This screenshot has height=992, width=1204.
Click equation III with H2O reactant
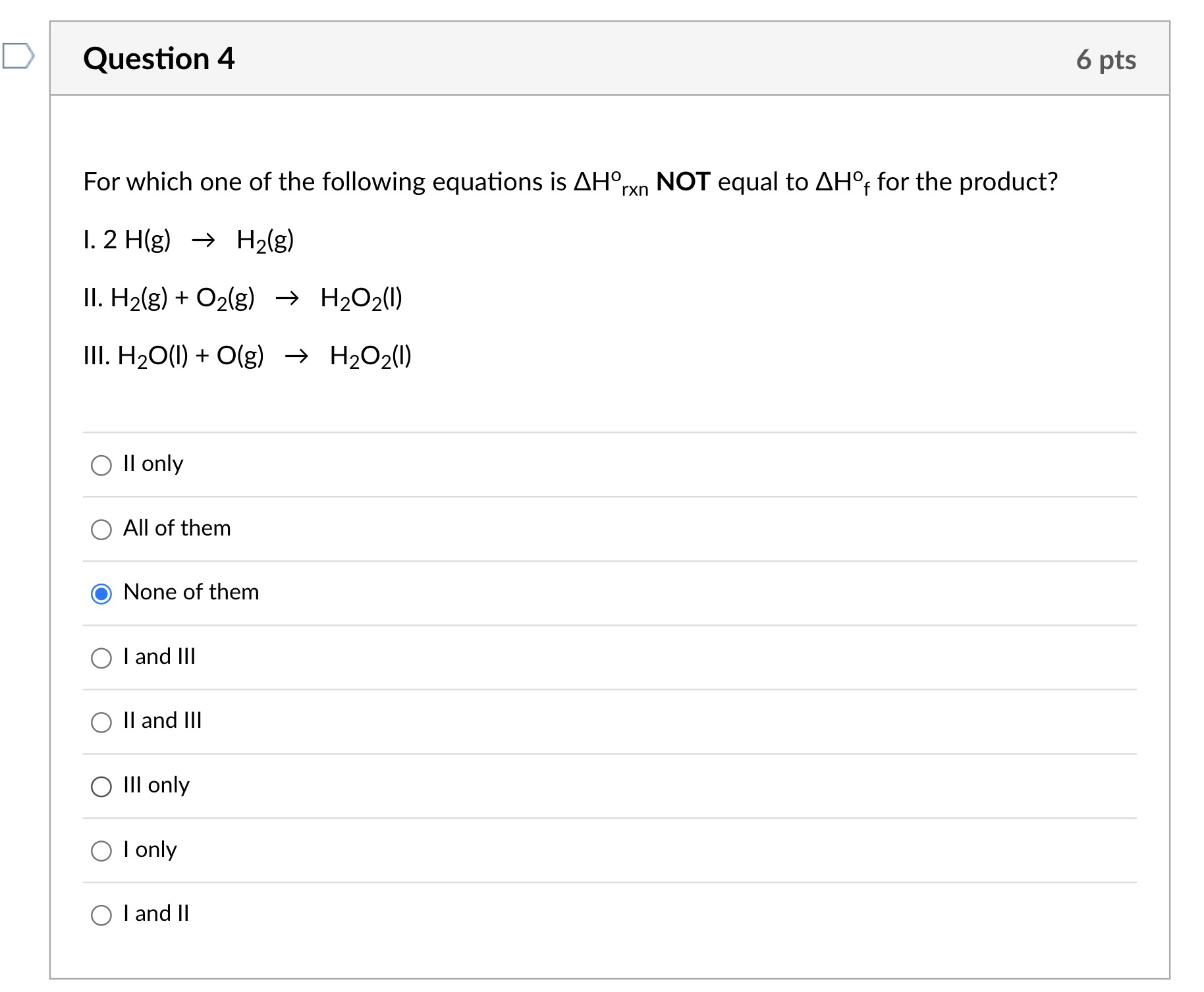[x=246, y=356]
